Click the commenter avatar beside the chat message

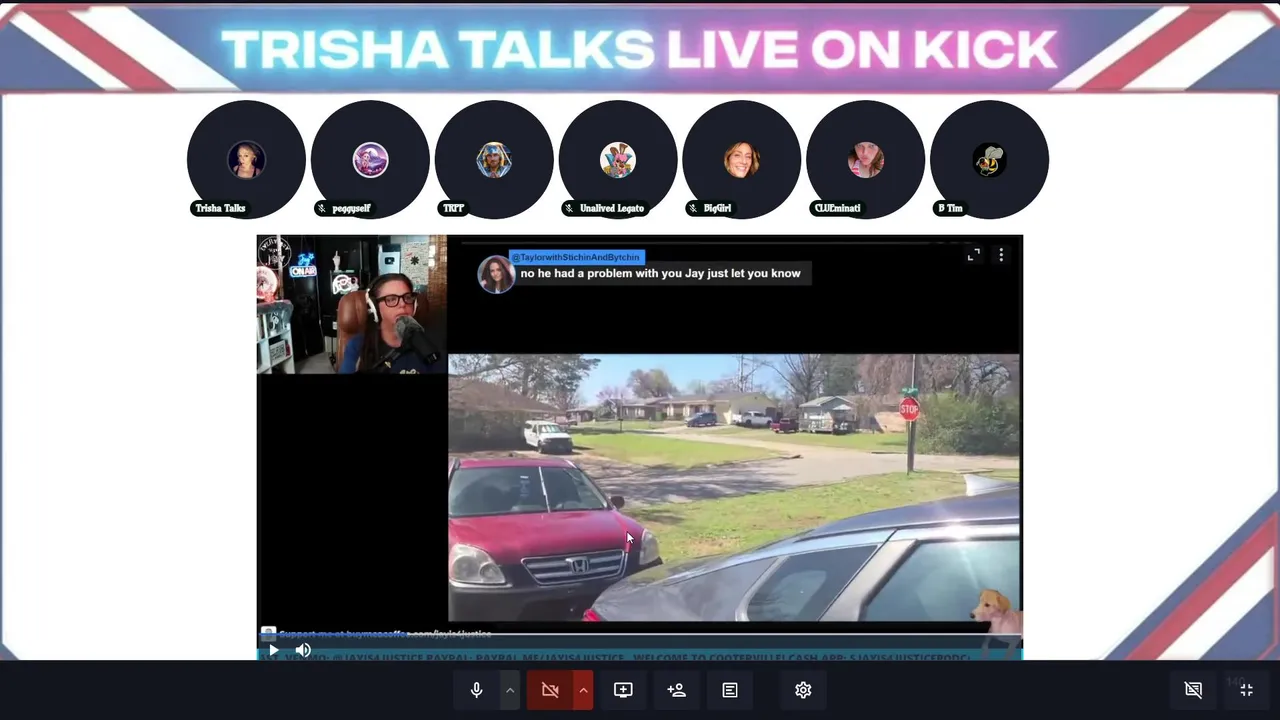pyautogui.click(x=496, y=274)
